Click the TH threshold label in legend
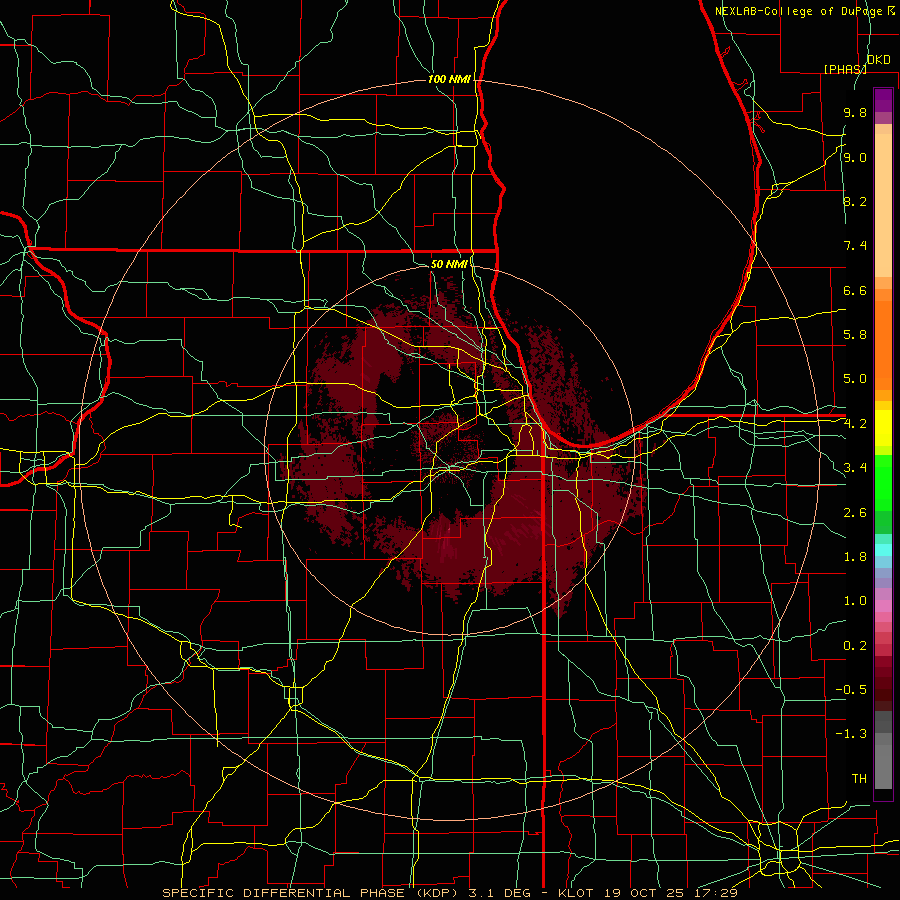Viewport: 900px width, 900px height. (x=859, y=779)
